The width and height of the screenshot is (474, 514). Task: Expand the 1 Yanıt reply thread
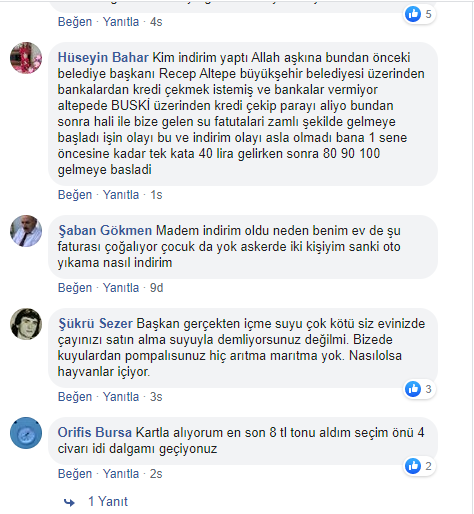(108, 501)
